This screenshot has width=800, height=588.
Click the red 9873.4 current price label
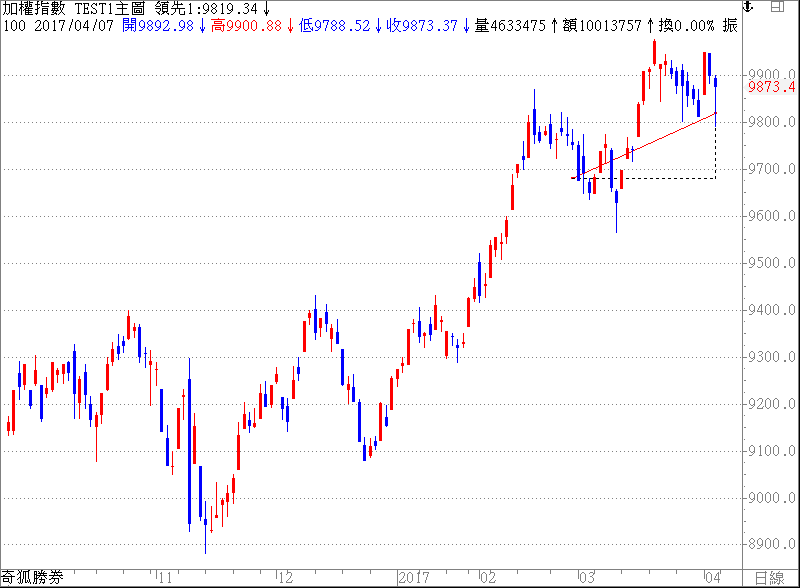point(771,87)
